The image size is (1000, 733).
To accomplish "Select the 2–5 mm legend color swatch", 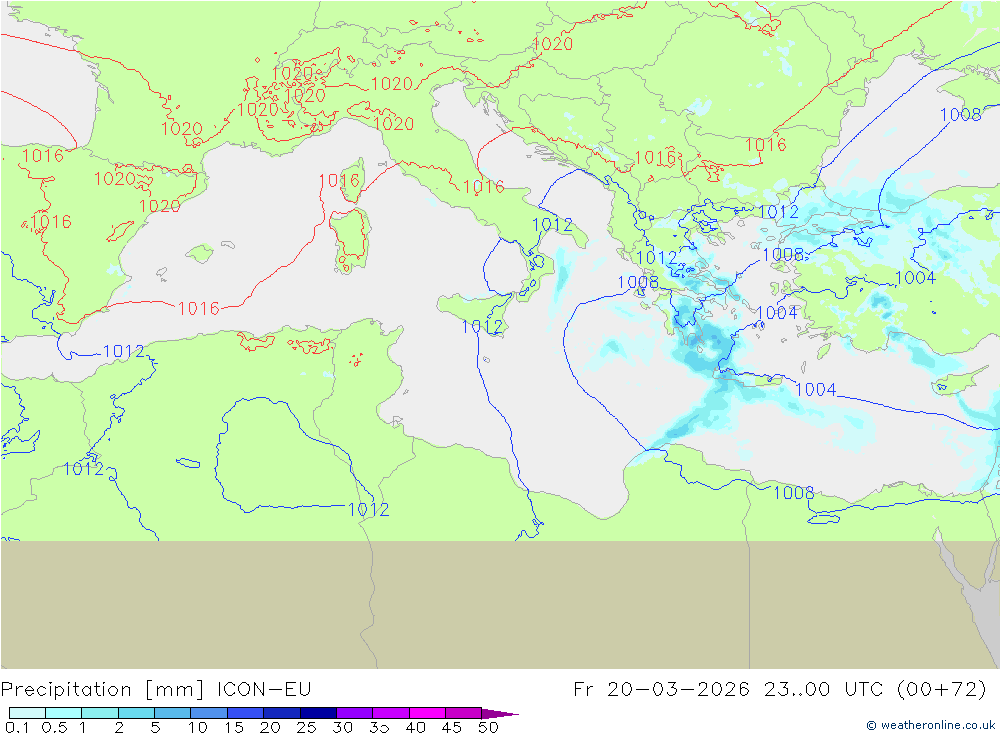I will point(136,713).
